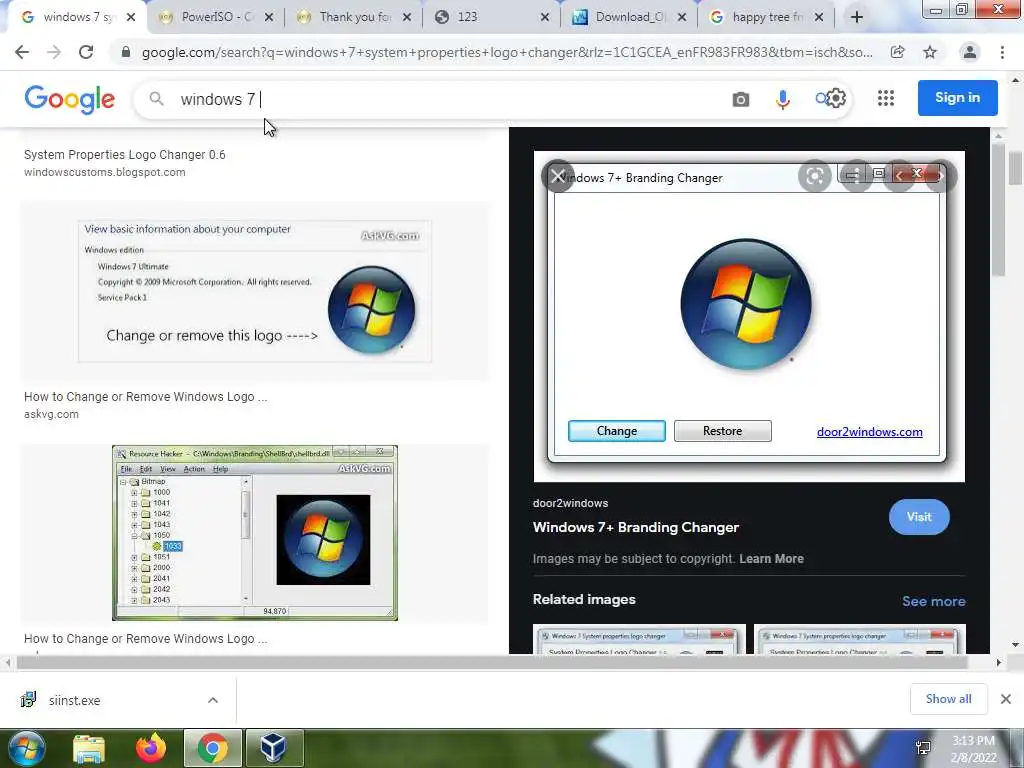
Task: Open Chrome profile avatar menu
Action: click(x=970, y=52)
